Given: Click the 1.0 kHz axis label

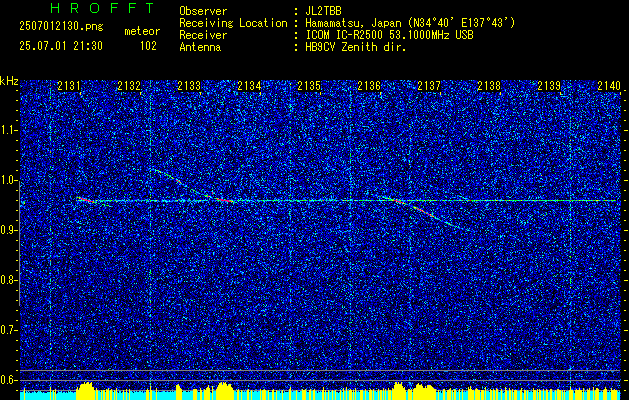Looking at the screenshot, I should (9, 180).
